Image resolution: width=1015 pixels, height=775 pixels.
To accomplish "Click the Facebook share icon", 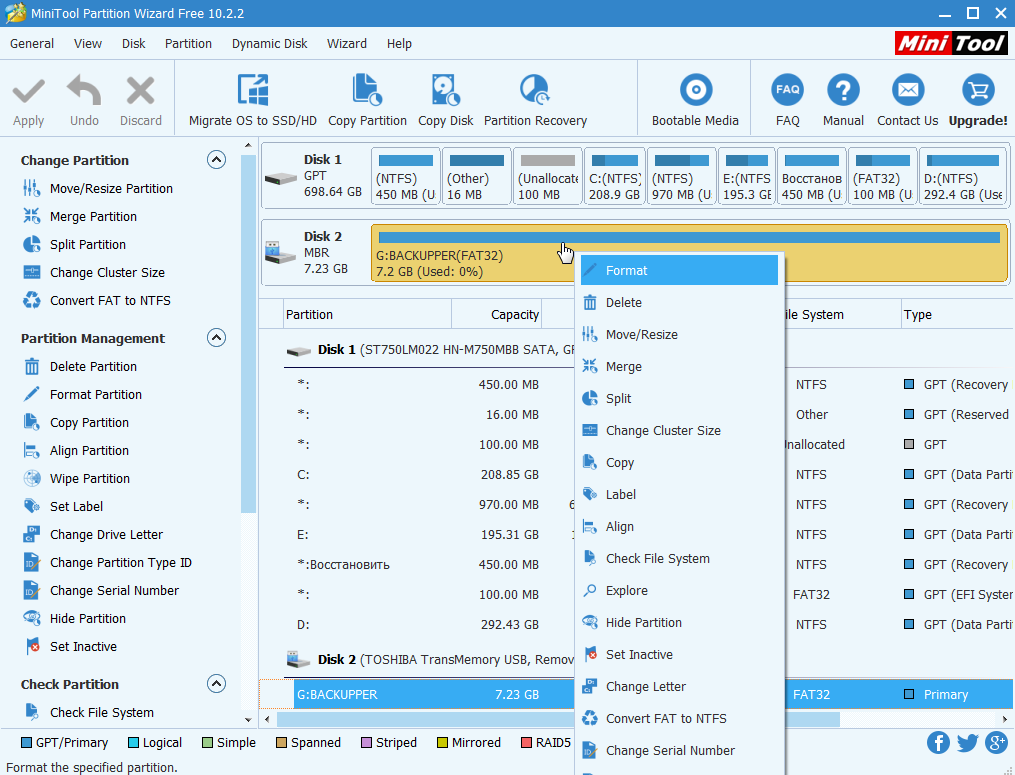I will click(938, 742).
